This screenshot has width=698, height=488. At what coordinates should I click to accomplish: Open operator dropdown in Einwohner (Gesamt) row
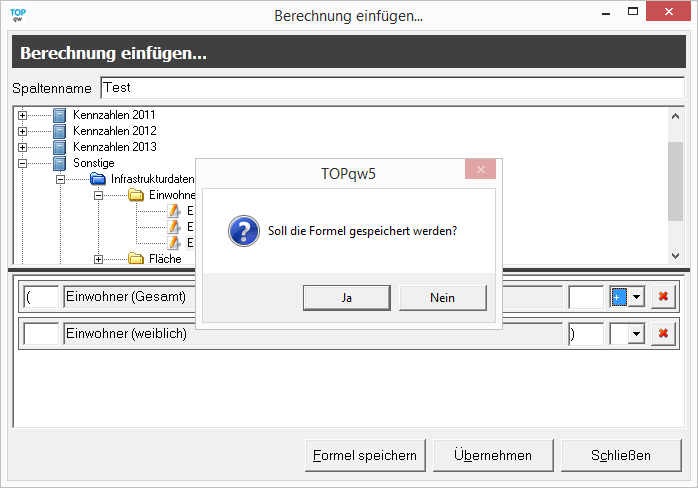click(637, 297)
